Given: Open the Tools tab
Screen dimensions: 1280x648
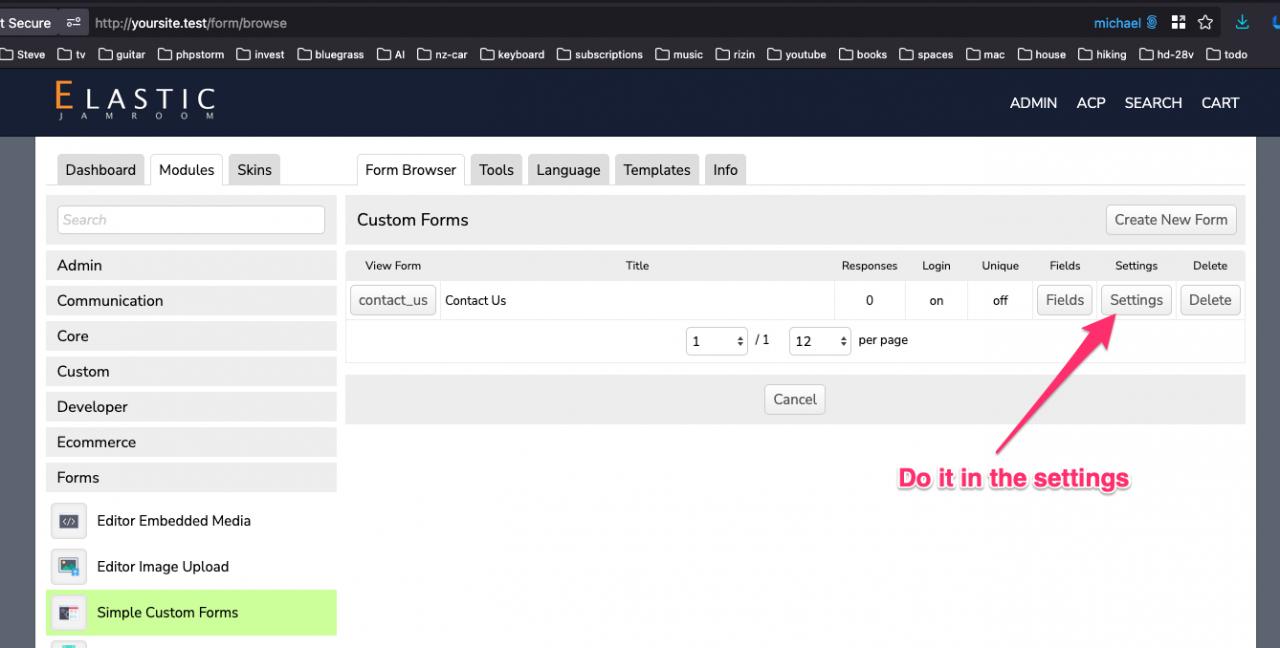Looking at the screenshot, I should [496, 170].
